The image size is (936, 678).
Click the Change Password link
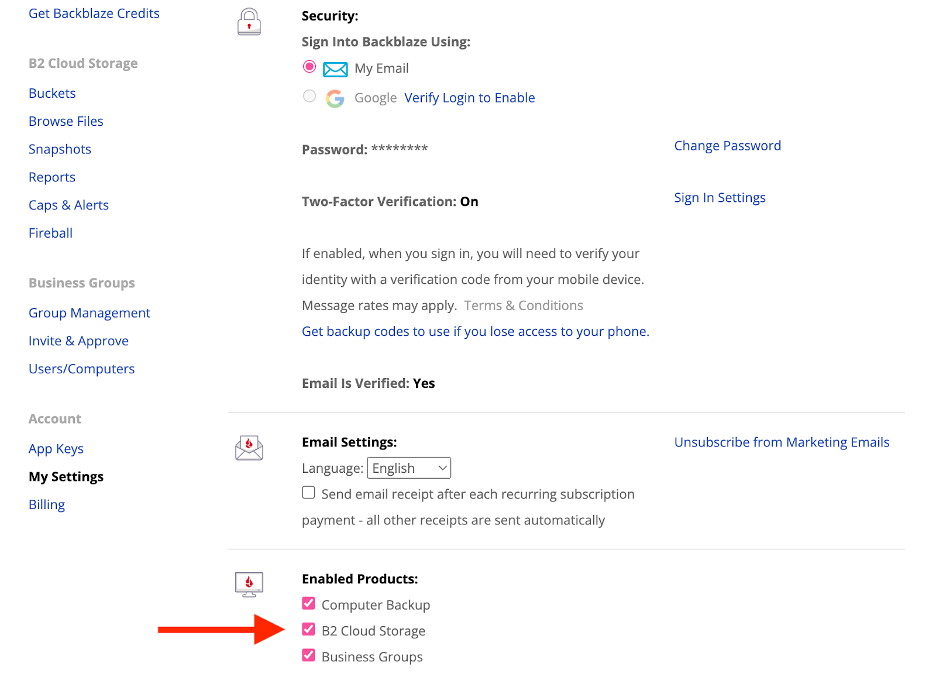(728, 146)
